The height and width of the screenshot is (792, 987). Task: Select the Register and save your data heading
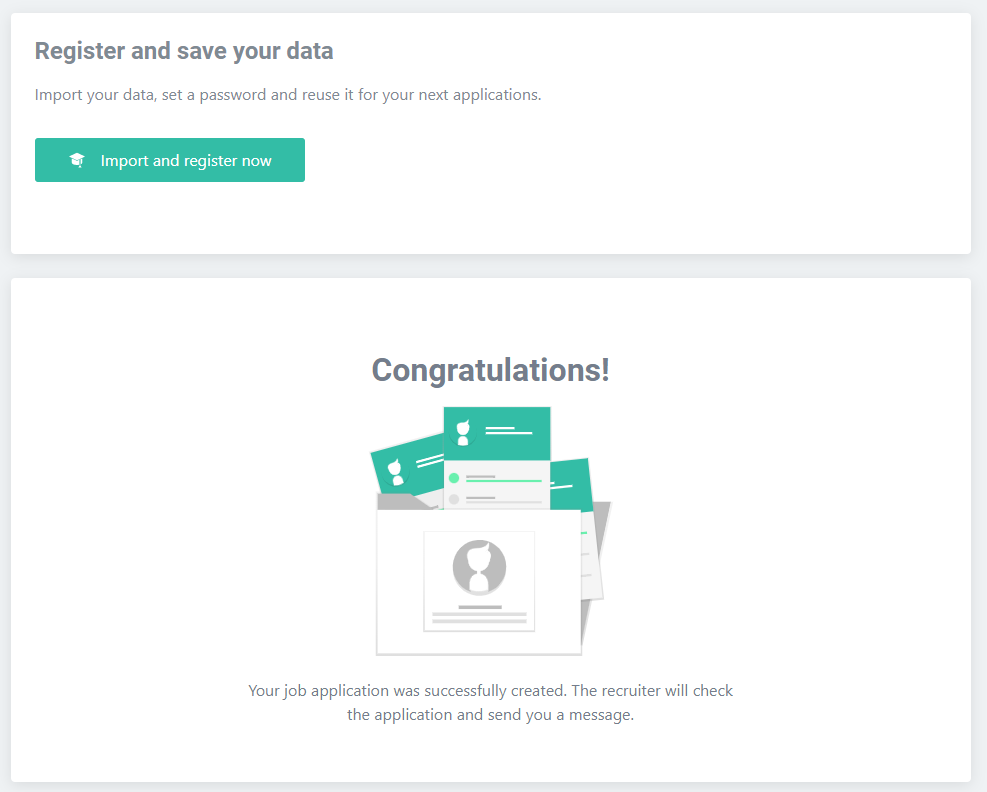pyautogui.click(x=184, y=51)
